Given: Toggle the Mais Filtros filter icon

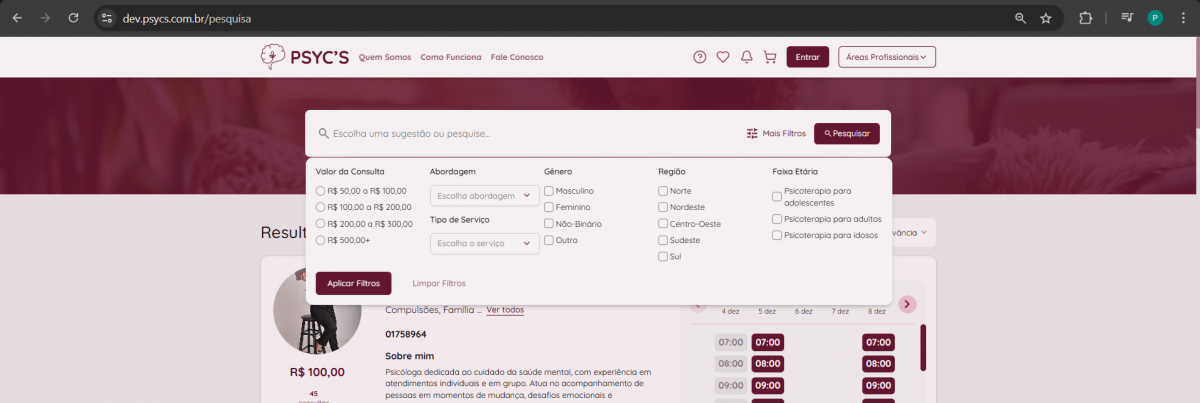Looking at the screenshot, I should (752, 133).
